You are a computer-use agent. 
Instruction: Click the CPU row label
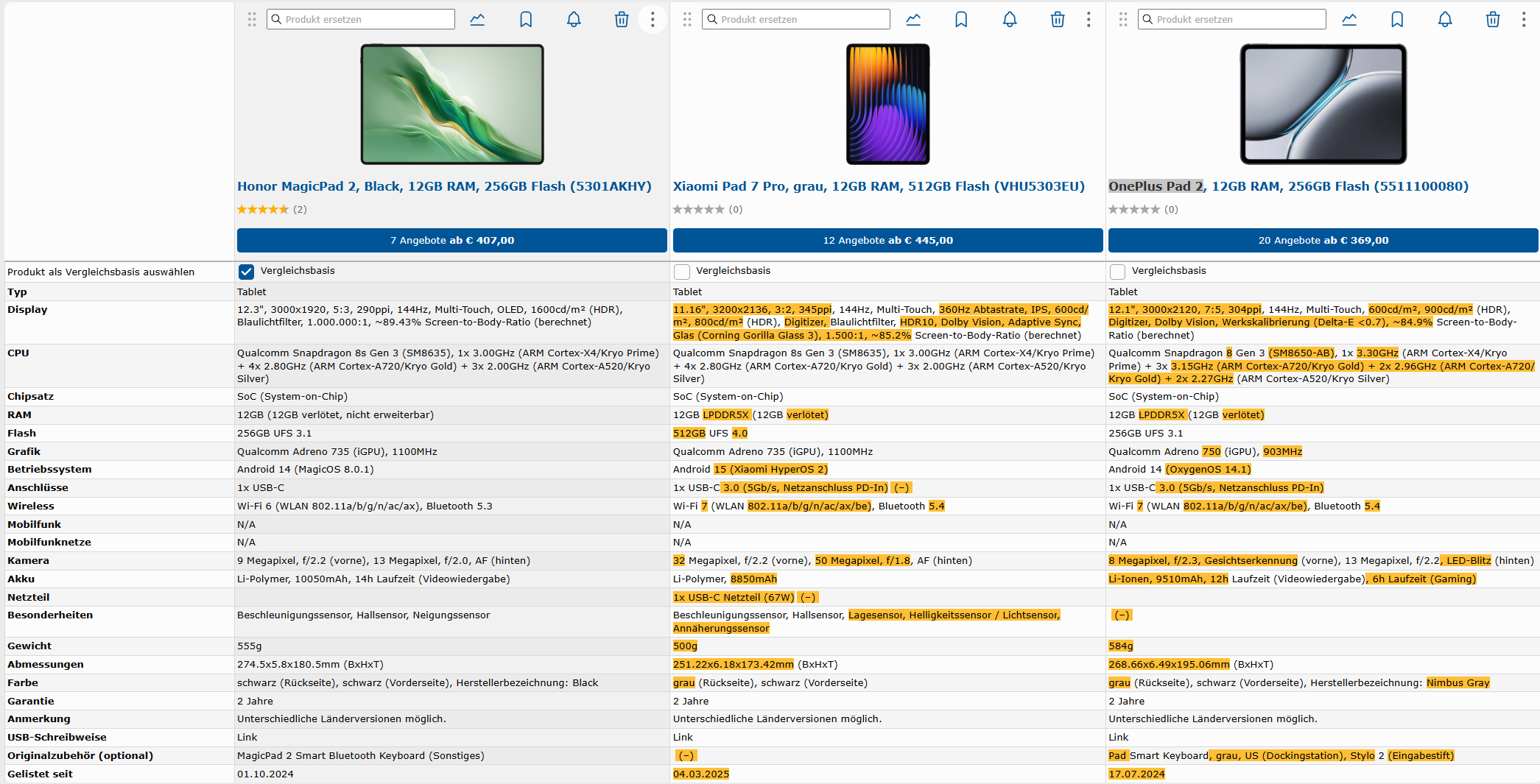point(18,353)
